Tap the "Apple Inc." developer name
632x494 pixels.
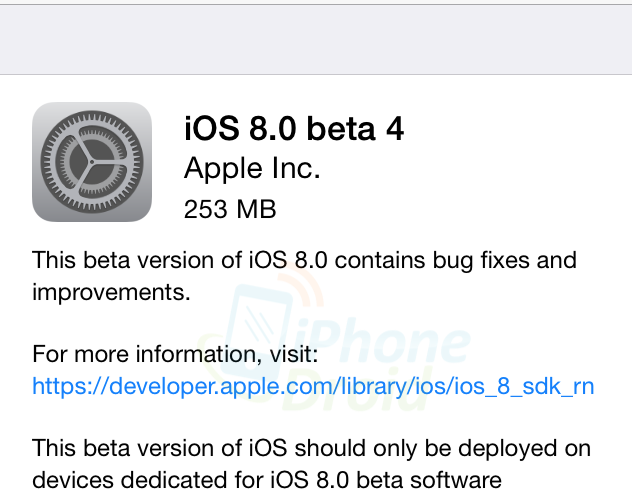[x=252, y=169]
